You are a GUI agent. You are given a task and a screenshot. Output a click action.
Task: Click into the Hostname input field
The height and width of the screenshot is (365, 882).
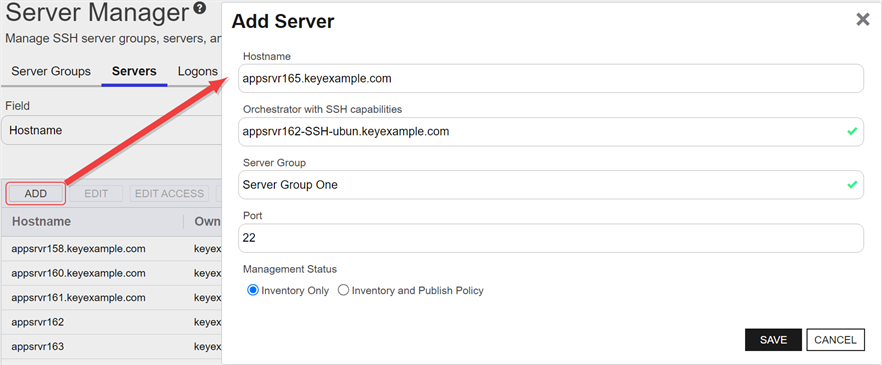click(x=551, y=79)
